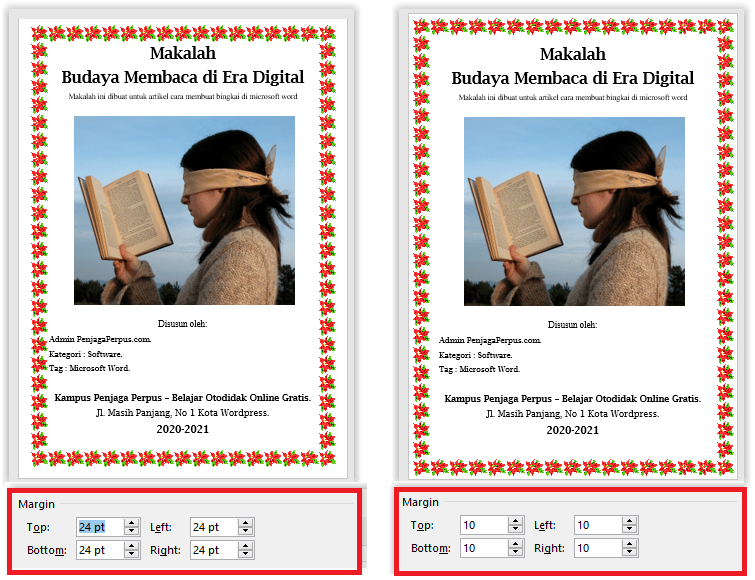
Task: Click the blindfolded reader image in left preview
Action: coord(184,210)
